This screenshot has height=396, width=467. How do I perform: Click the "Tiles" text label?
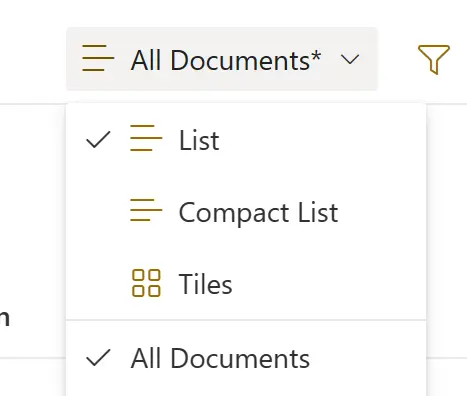[x=205, y=284]
